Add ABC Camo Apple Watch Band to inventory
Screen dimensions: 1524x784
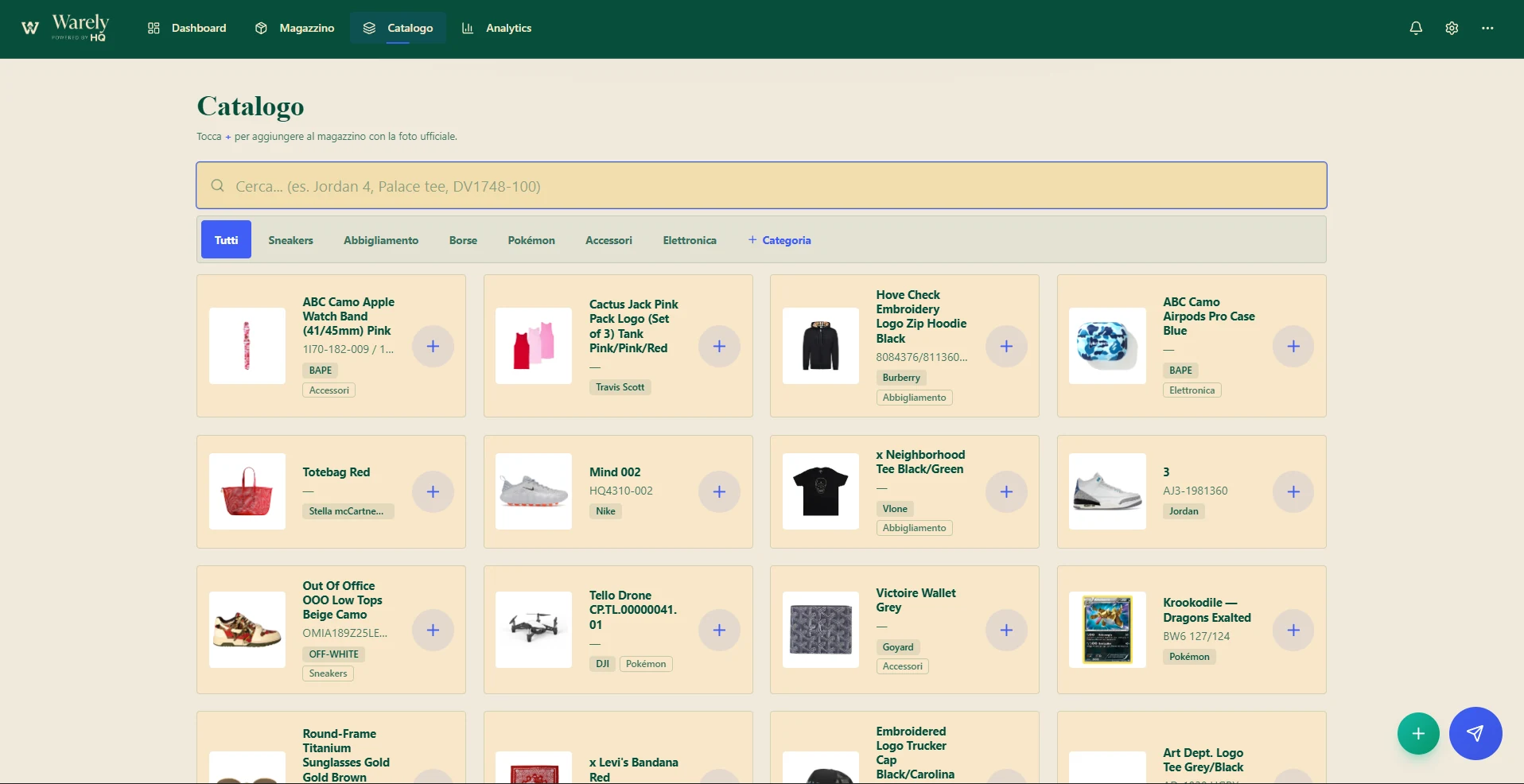point(433,346)
